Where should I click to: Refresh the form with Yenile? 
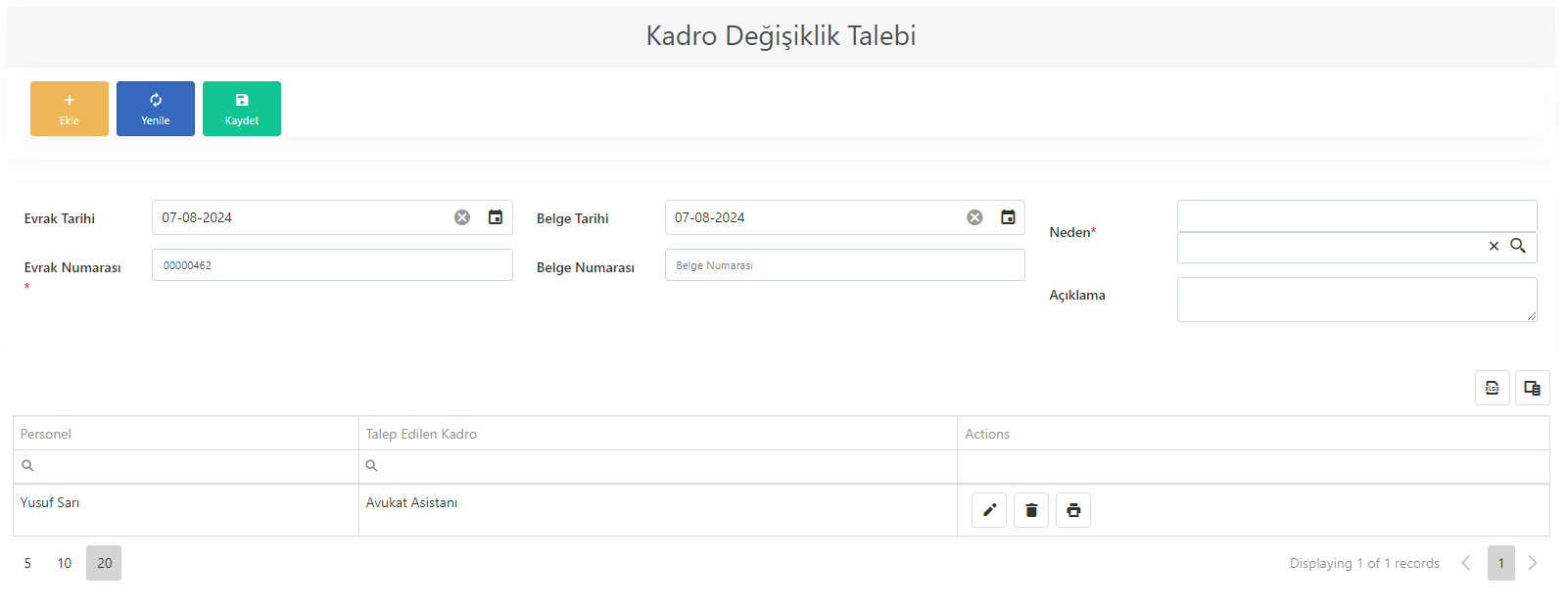[x=156, y=109]
